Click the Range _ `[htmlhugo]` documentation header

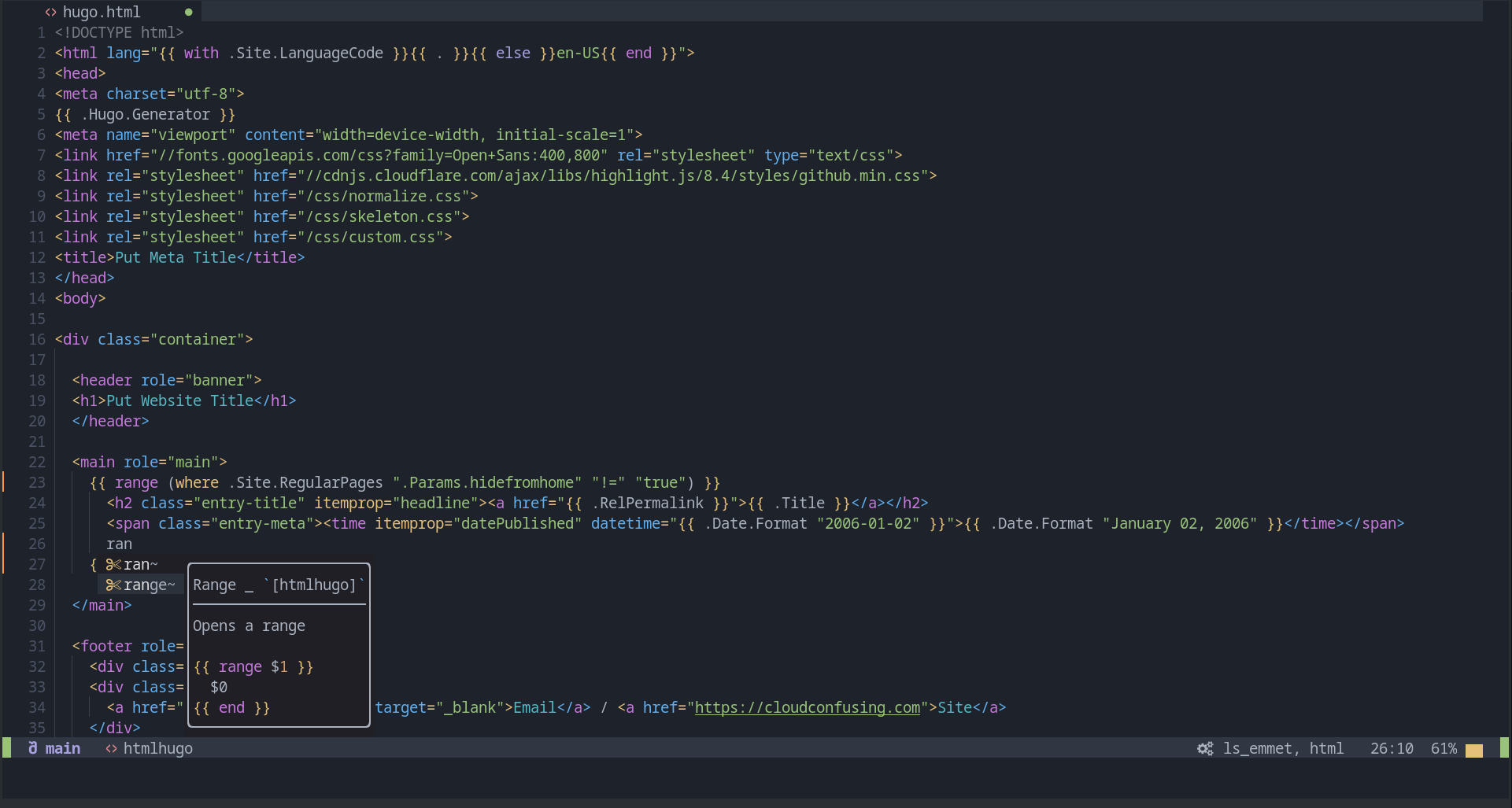coord(279,585)
